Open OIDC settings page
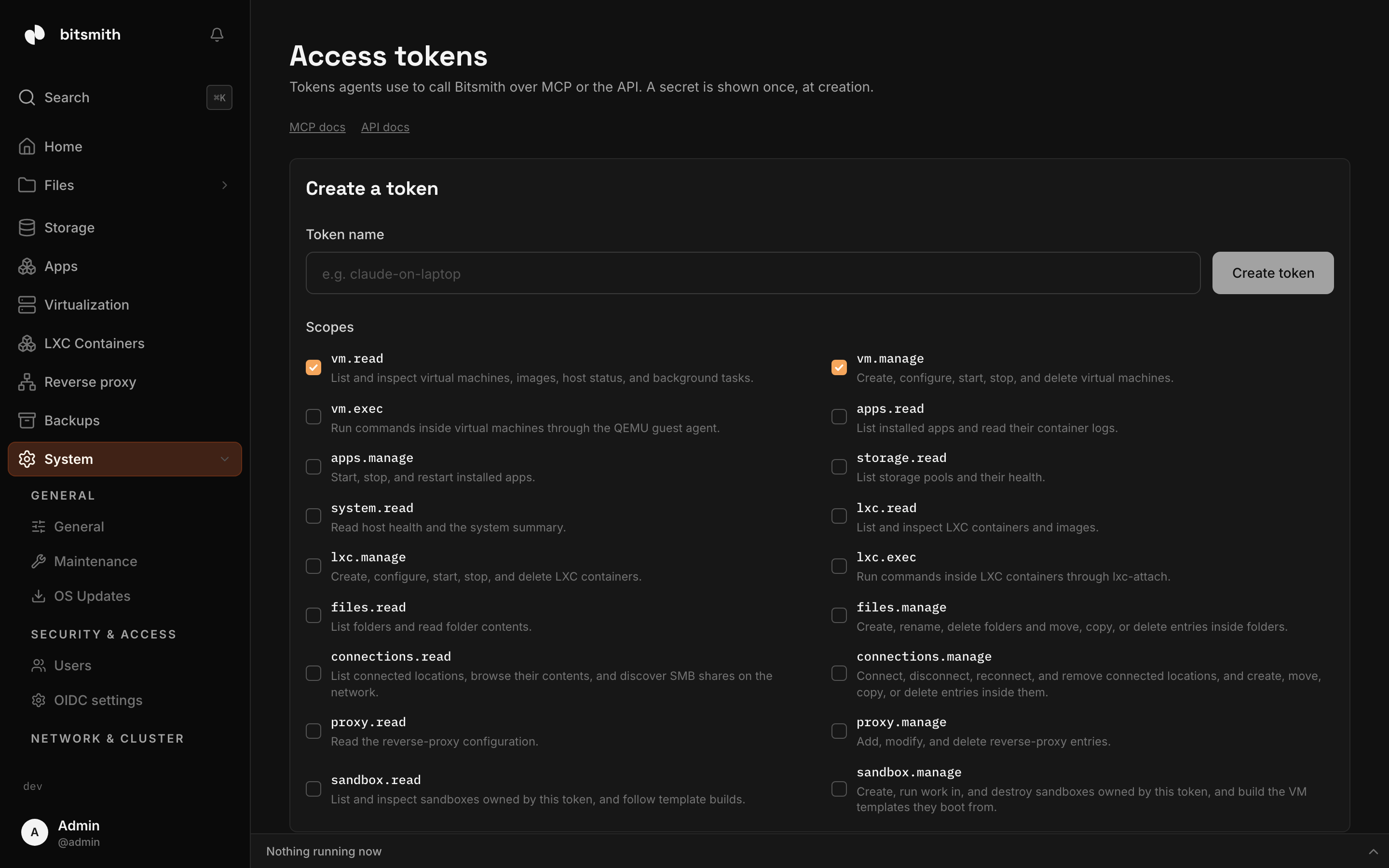This screenshot has width=1389, height=868. tap(131, 700)
